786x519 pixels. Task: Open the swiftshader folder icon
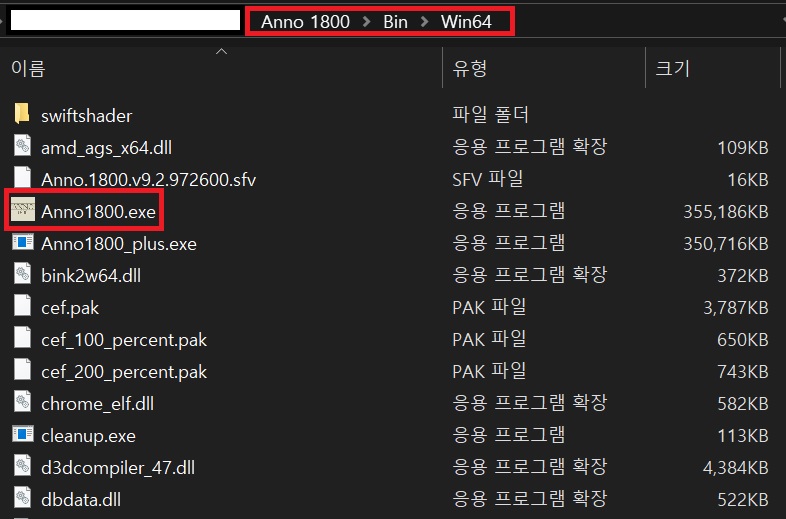22,113
